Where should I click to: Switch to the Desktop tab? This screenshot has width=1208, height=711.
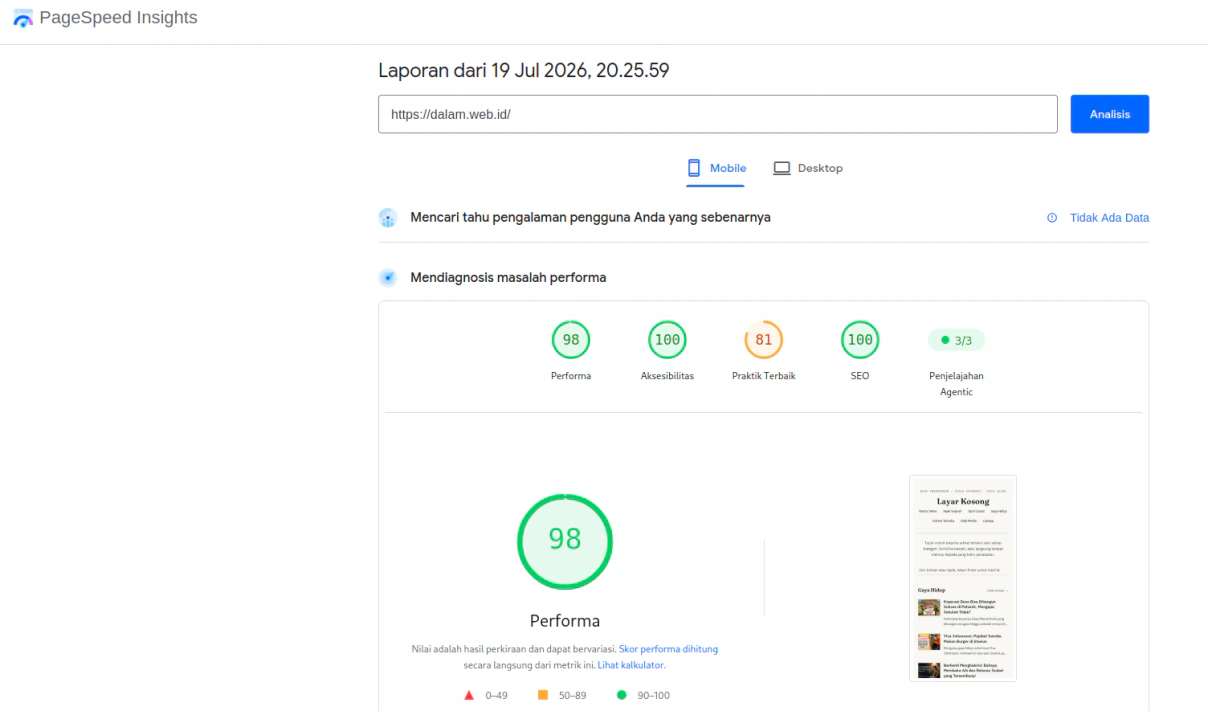coord(808,168)
